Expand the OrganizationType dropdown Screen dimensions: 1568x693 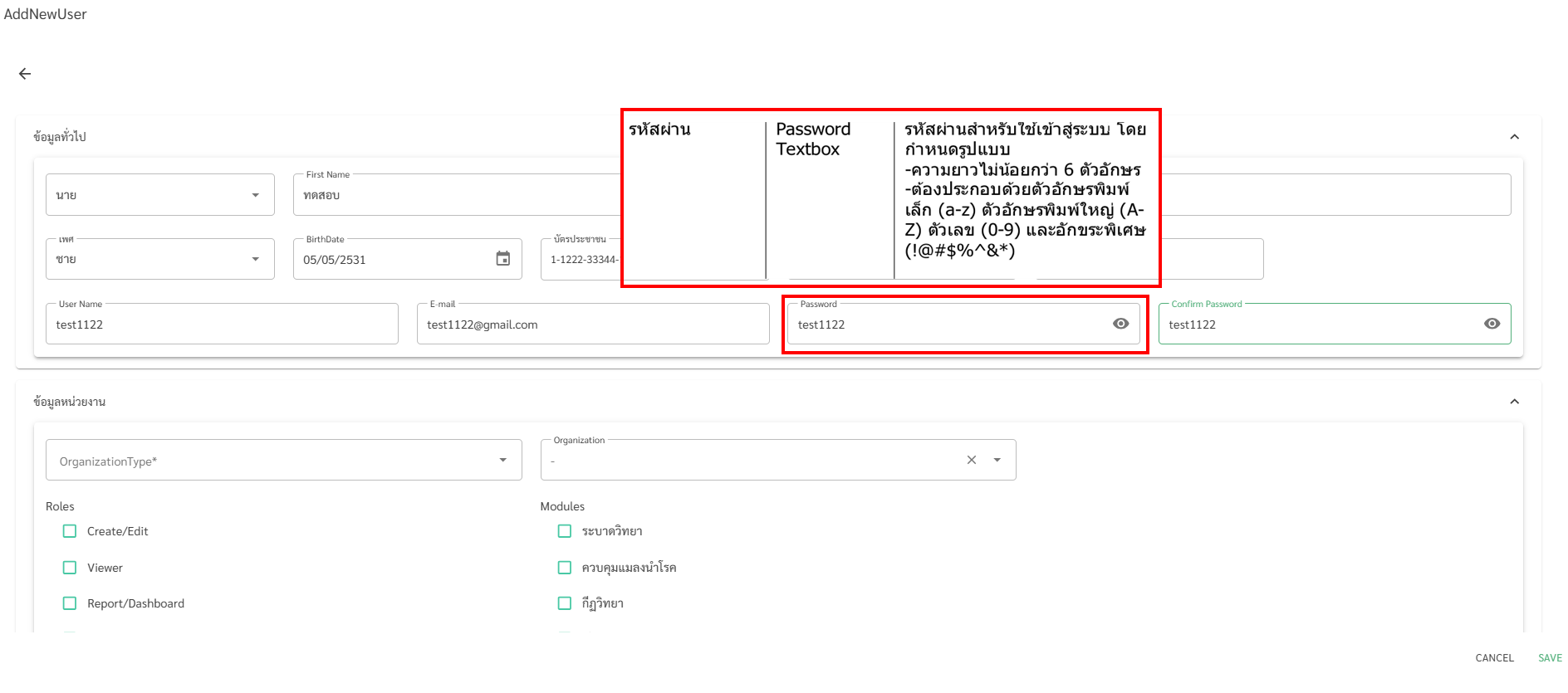click(x=502, y=461)
